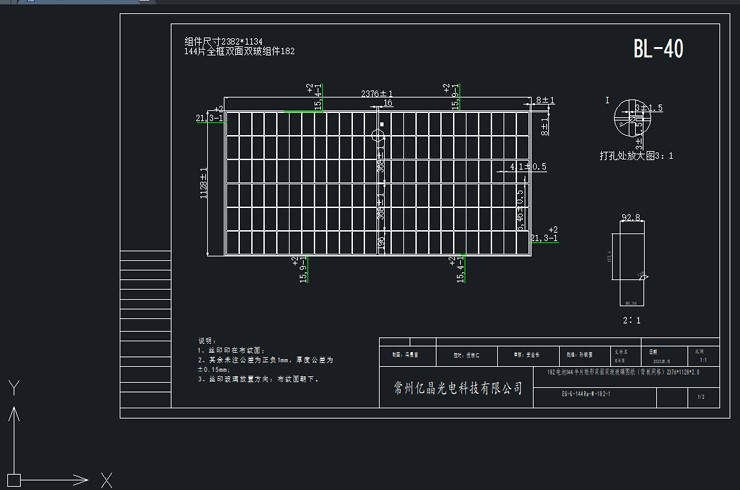Select the X axis label of UCS icon
The width and height of the screenshot is (740, 490).
[107, 479]
